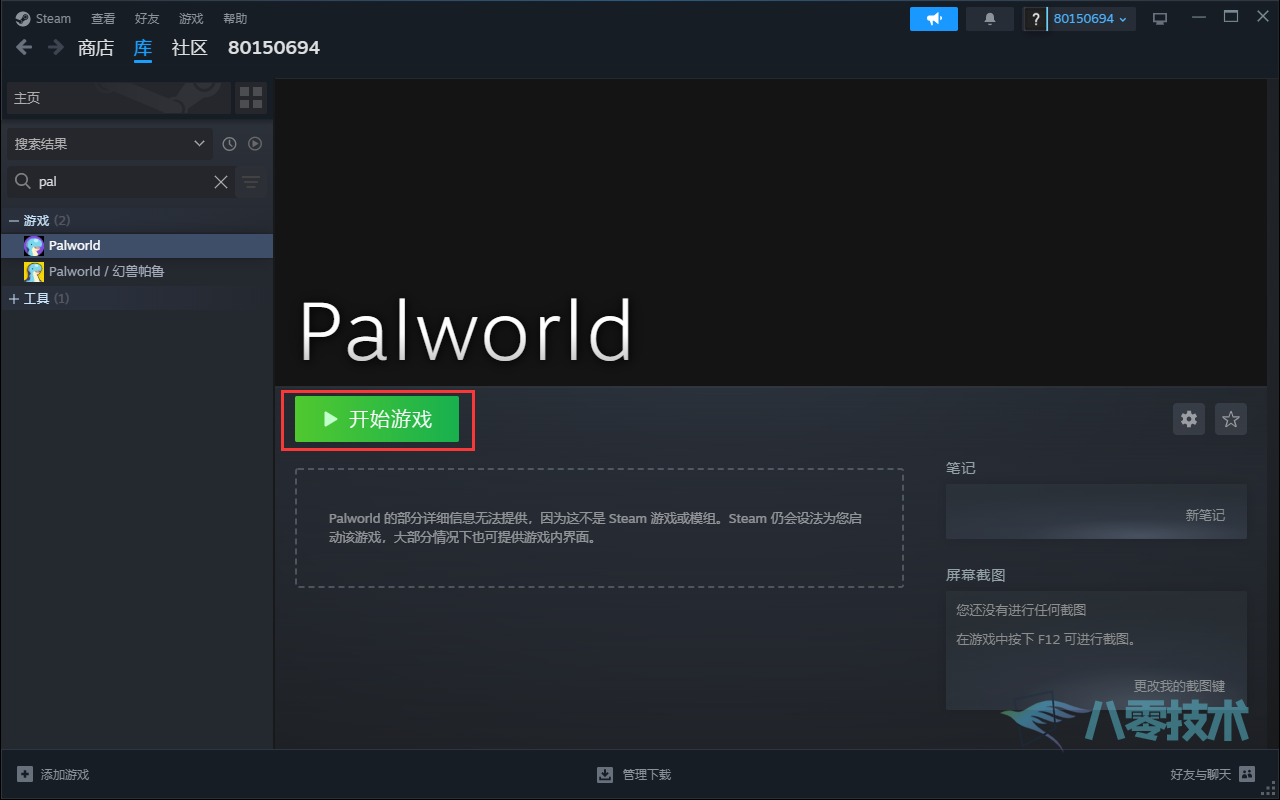Screen dimensions: 1280x800
Task: Click the recent activity clock icon
Action: point(229,144)
